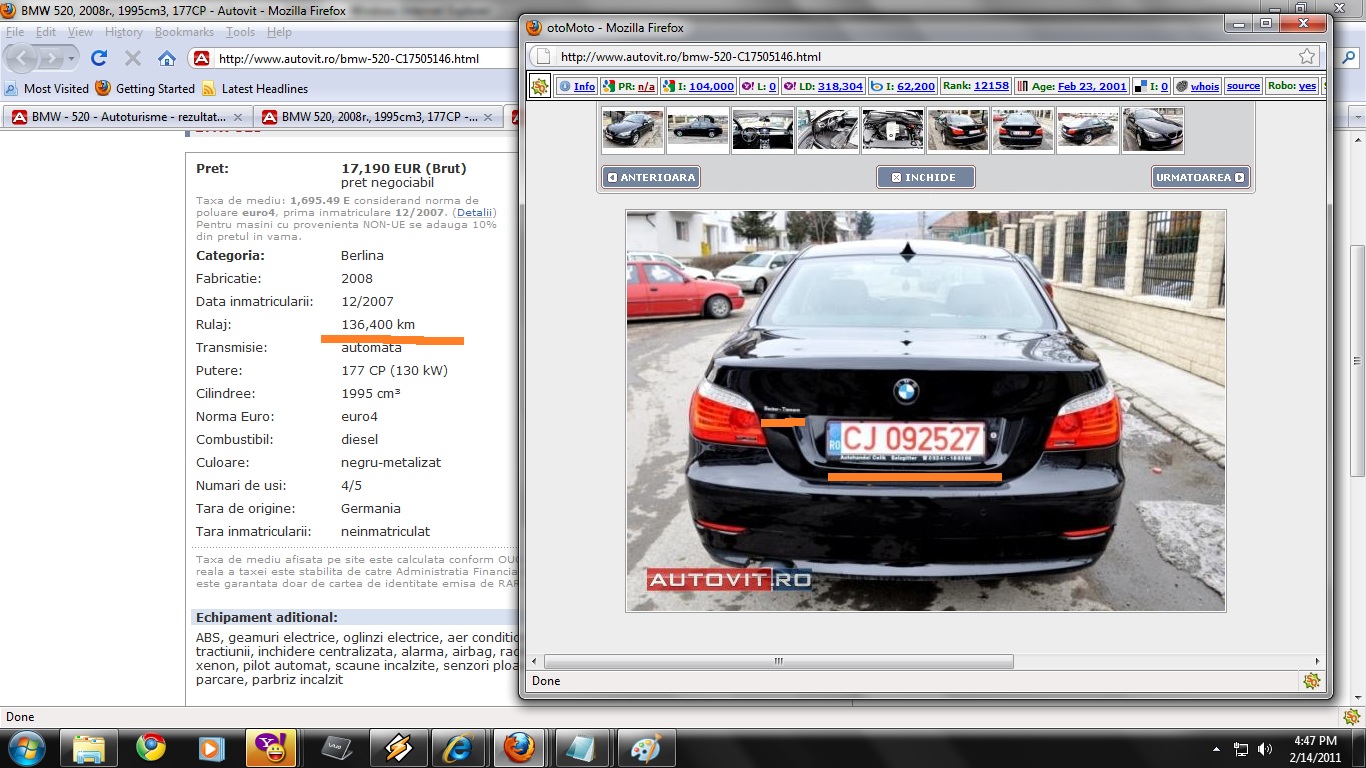Click the bookmark star in popup address bar
The width and height of the screenshot is (1366, 768).
pyautogui.click(x=1306, y=57)
